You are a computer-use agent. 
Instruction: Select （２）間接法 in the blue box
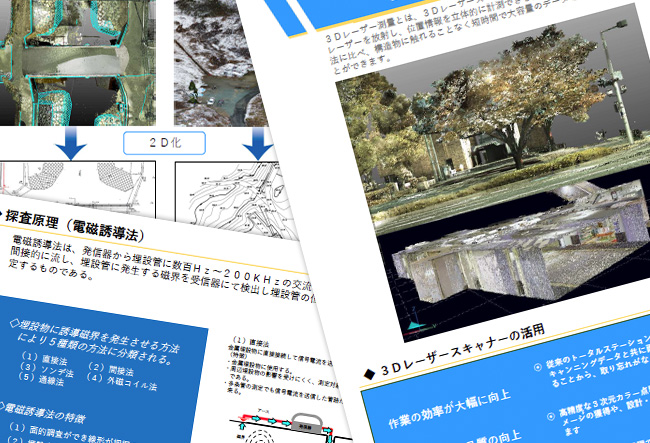[x=112, y=369]
